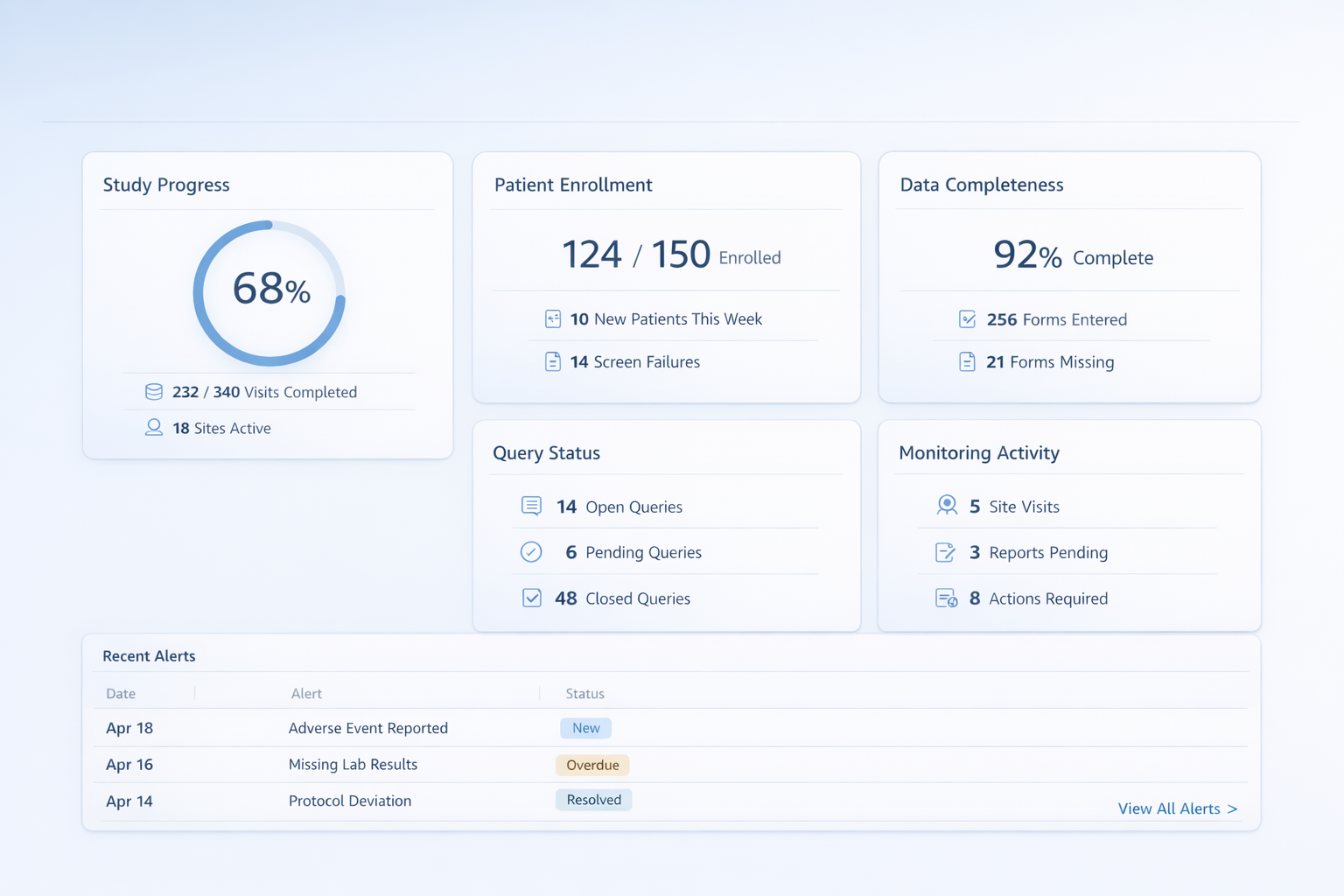Click the Screen Failures document icon
The height and width of the screenshot is (896, 1344).
[x=553, y=361]
